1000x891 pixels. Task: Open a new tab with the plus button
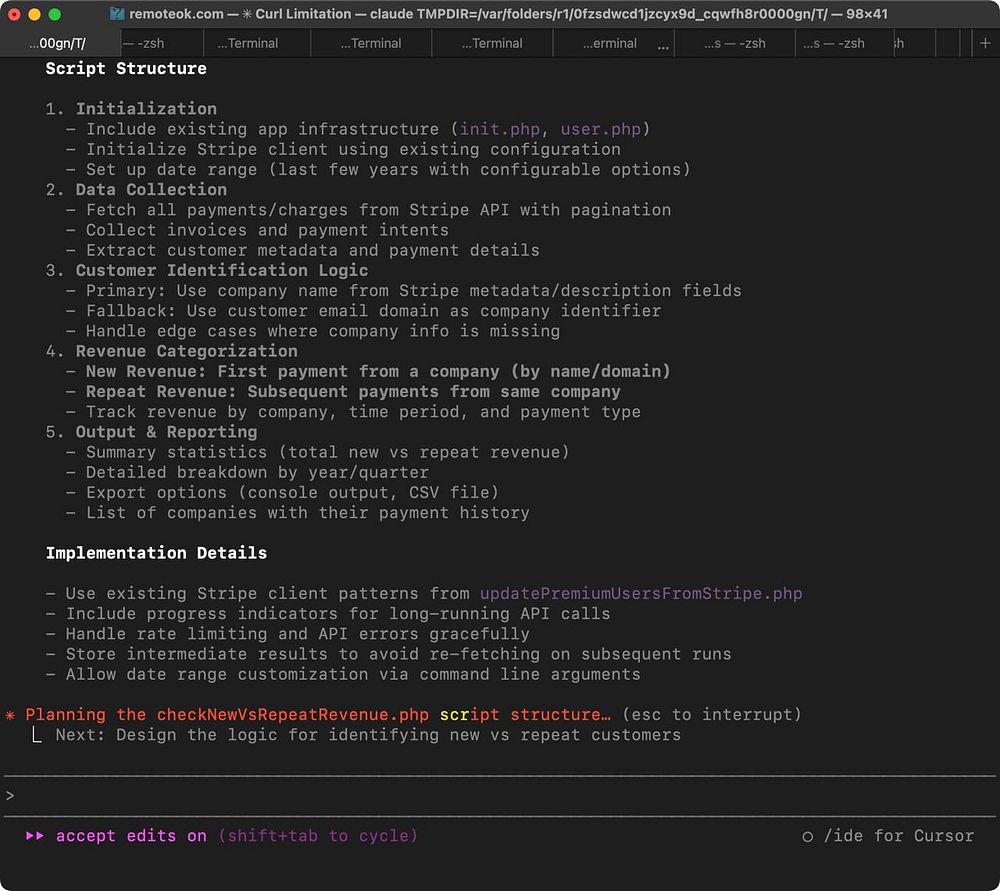[986, 43]
